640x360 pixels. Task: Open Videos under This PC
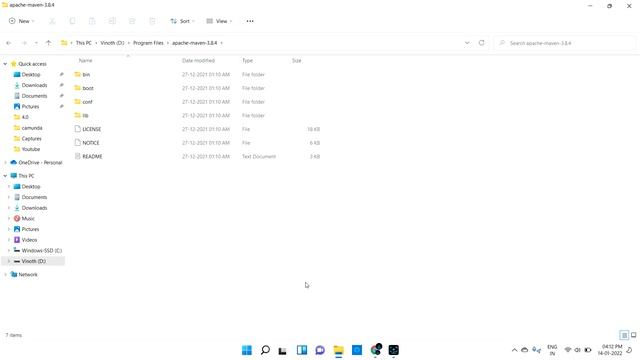pyautogui.click(x=29, y=240)
